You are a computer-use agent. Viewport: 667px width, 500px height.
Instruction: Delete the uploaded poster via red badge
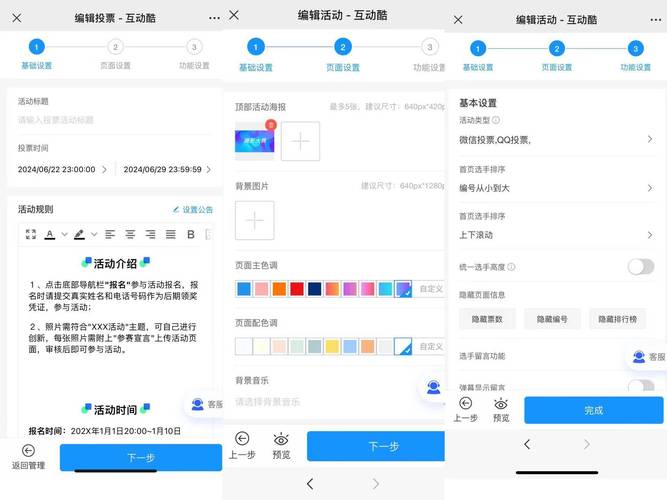pyautogui.click(x=271, y=124)
